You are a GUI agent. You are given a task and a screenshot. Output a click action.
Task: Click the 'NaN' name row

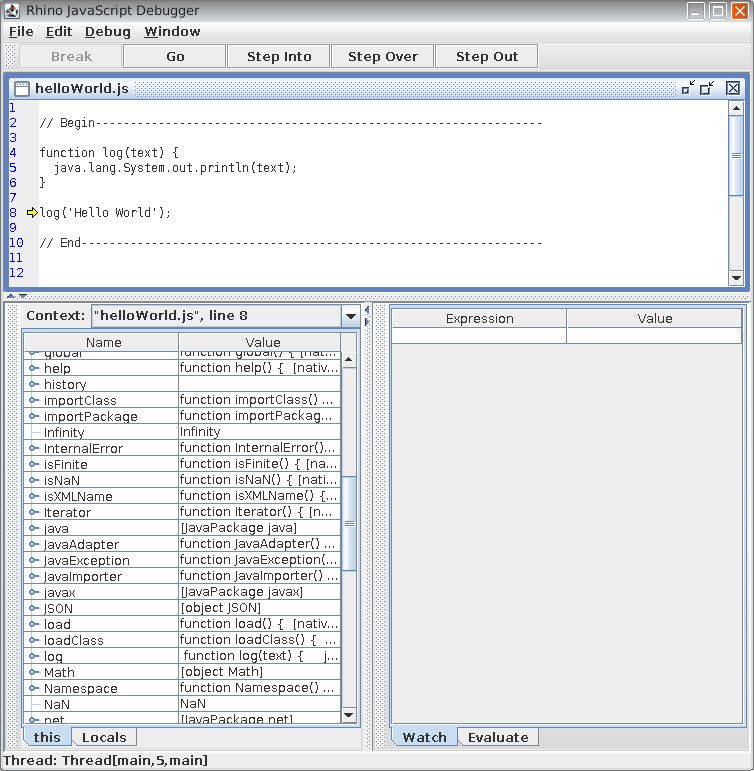101,704
